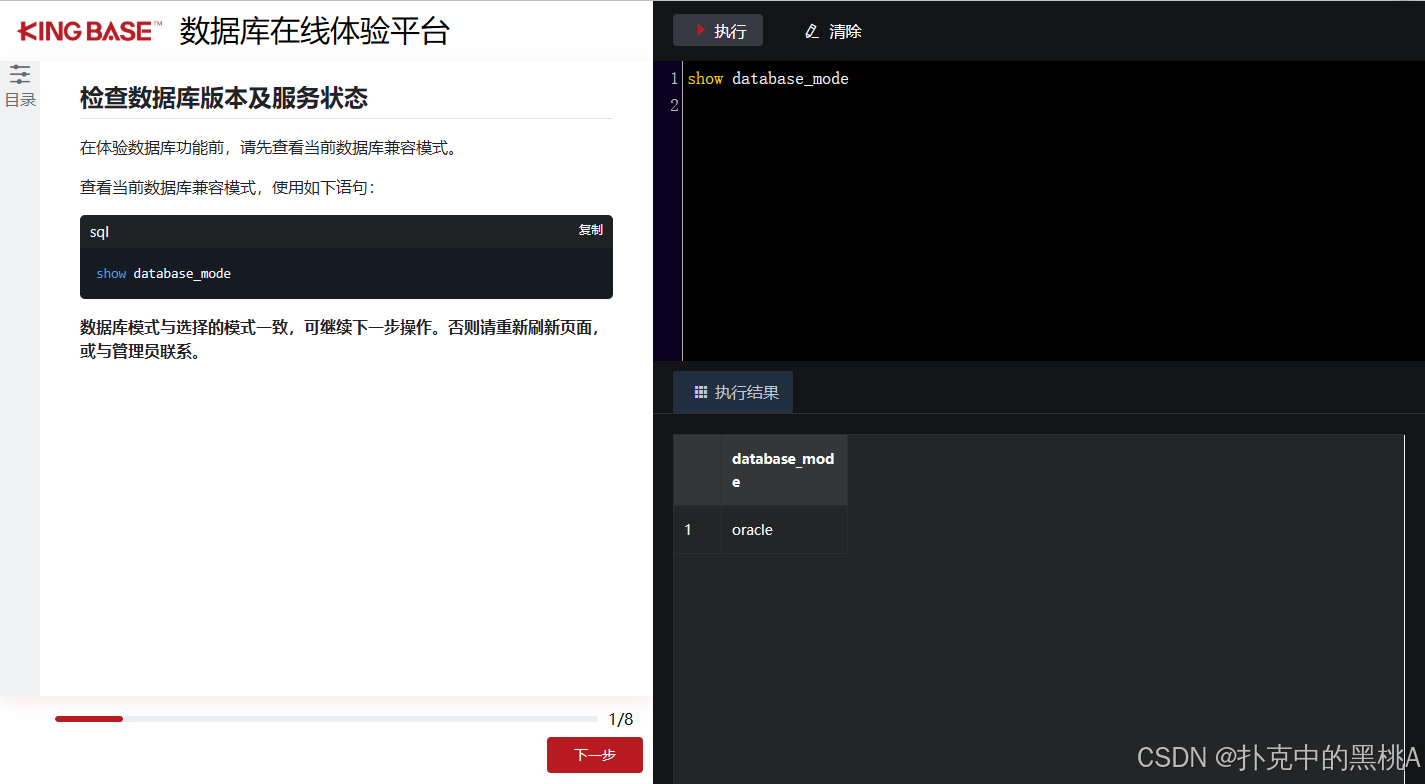This screenshot has width=1425, height=784.
Task: Click the 数据库在线体验平台 title
Action: pos(315,31)
